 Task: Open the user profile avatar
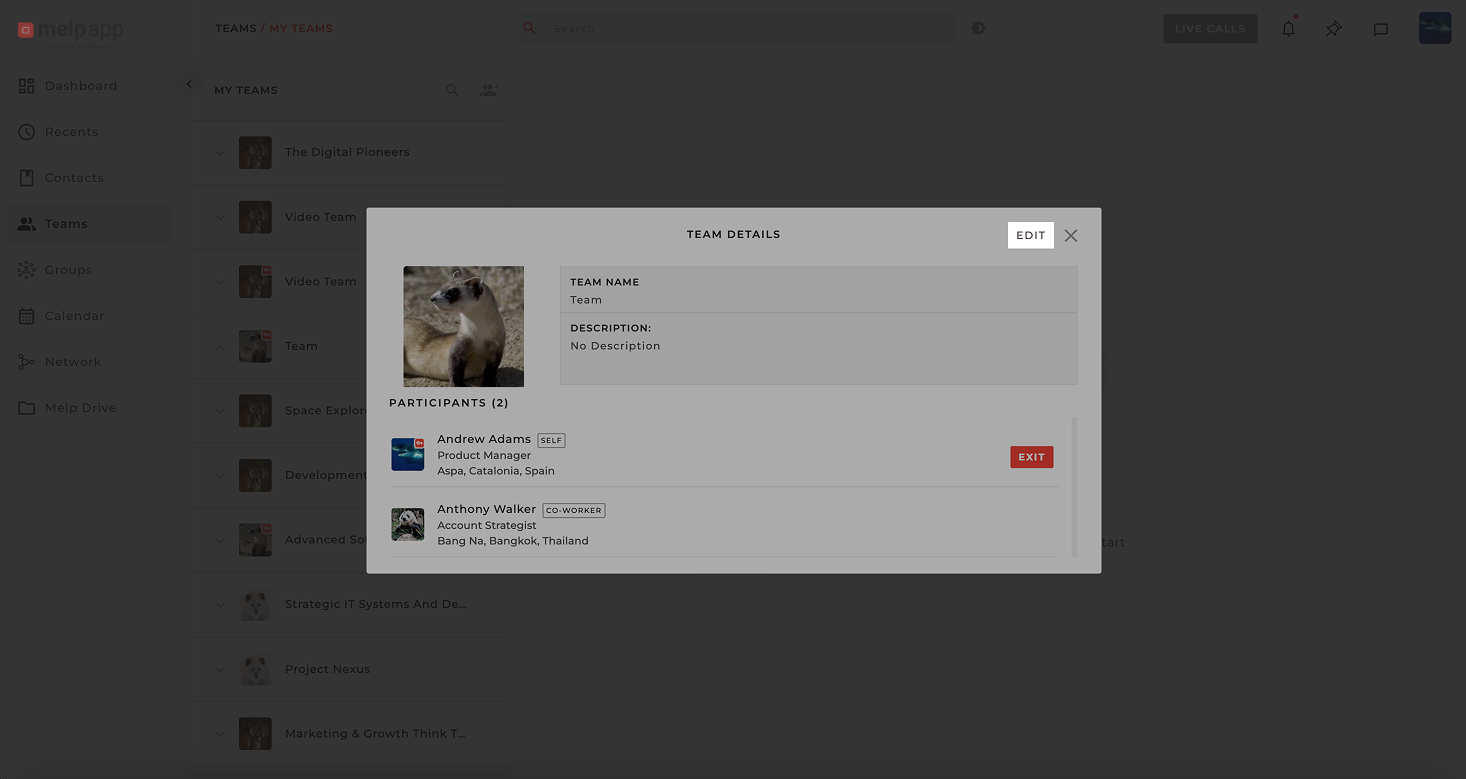pos(1434,28)
